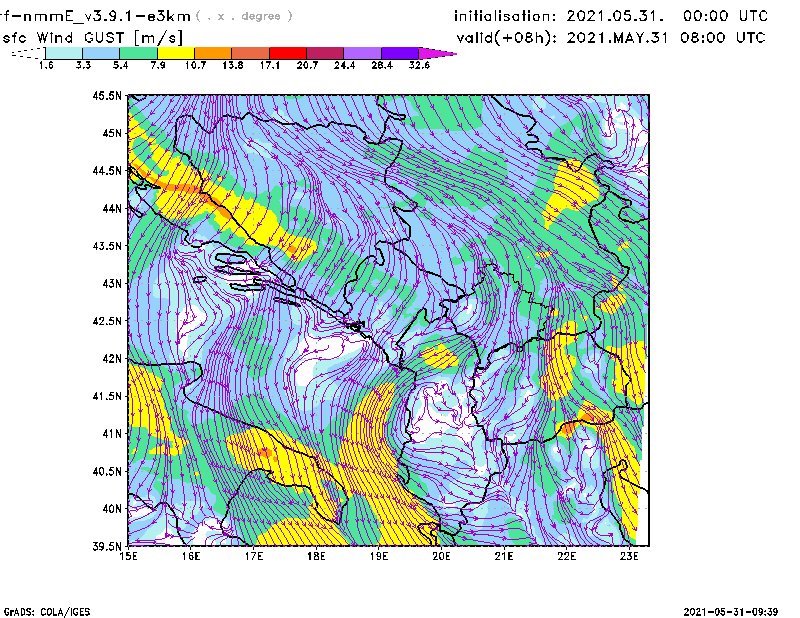The height and width of the screenshot is (618, 800).
Task: Click the '41N' latitude label
Action: 112,433
